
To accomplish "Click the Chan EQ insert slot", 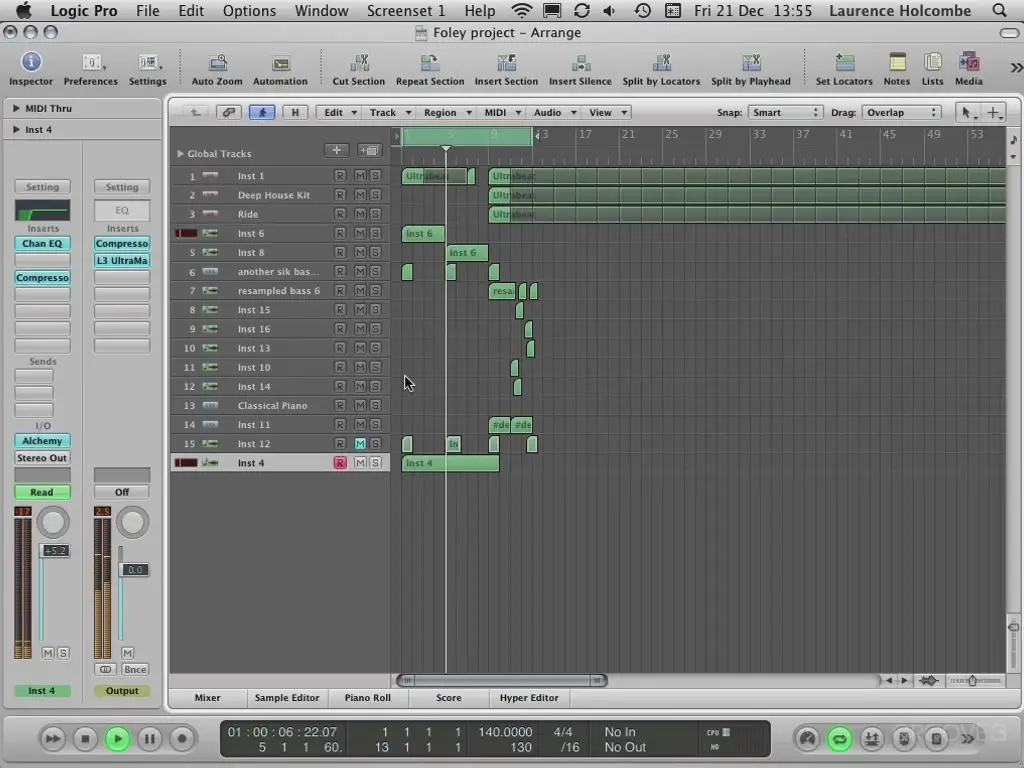I will pos(42,244).
